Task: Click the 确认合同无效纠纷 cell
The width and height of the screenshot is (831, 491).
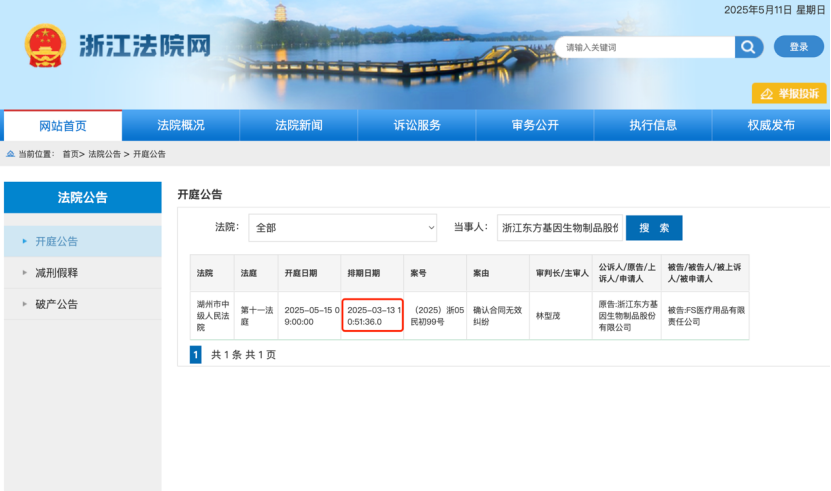Action: [x=498, y=315]
